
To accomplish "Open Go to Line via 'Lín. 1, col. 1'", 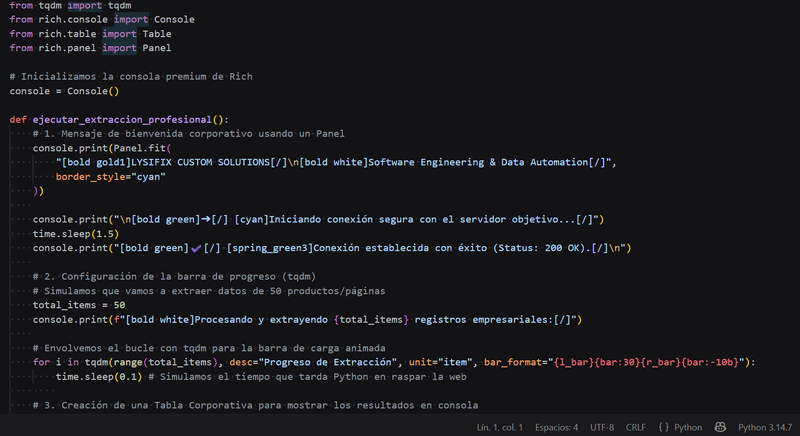I will [499, 427].
